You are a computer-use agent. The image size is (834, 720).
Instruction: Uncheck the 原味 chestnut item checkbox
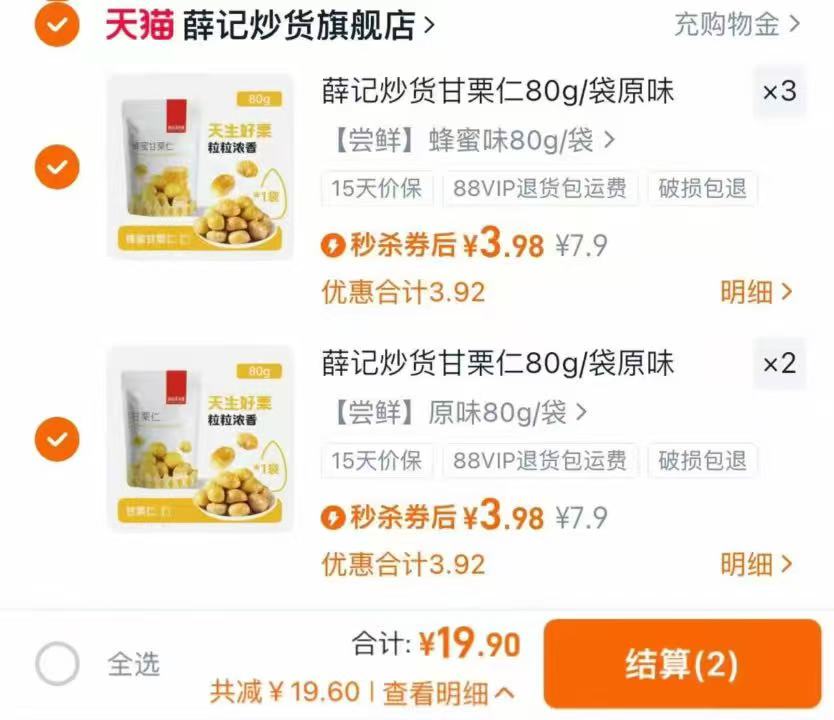coord(57,439)
